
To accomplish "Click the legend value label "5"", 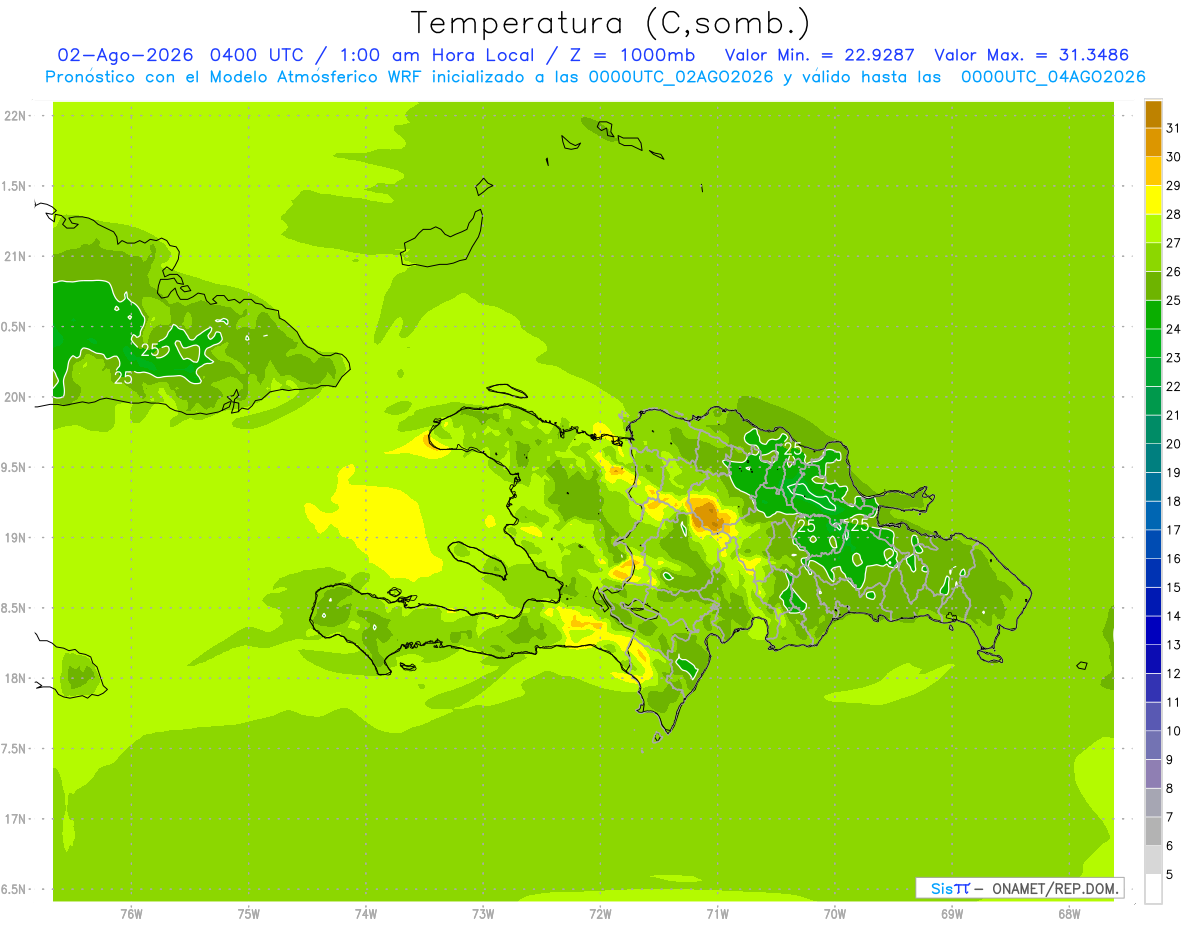I will click(1170, 875).
